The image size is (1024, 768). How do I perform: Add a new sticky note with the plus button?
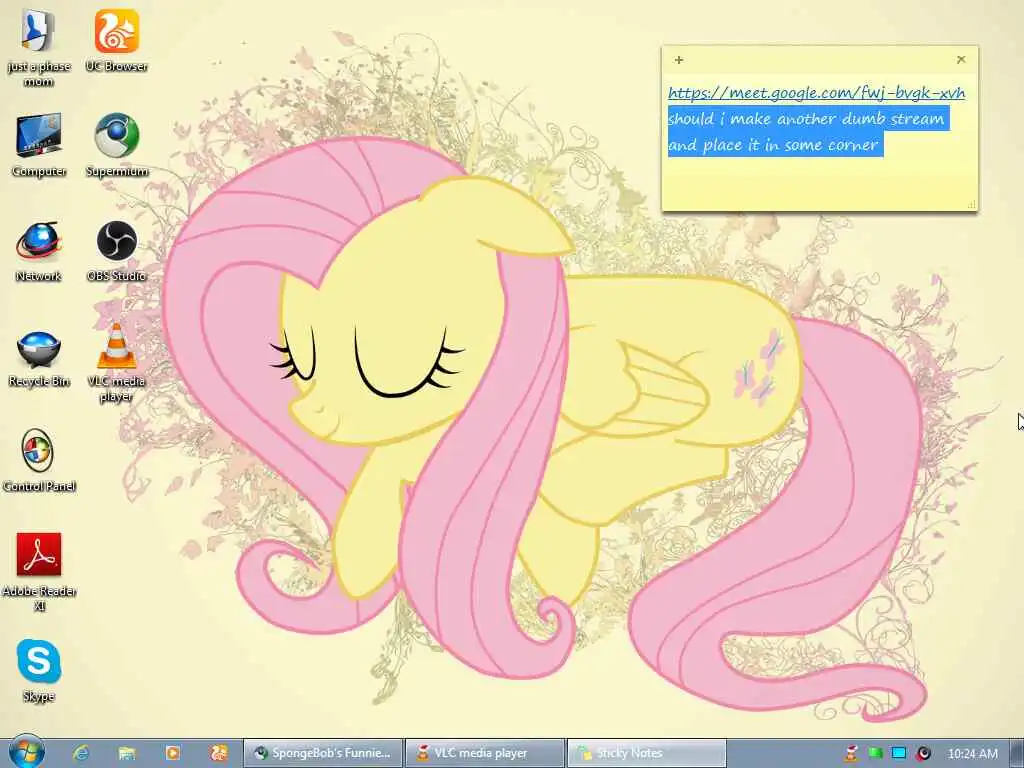coord(679,60)
